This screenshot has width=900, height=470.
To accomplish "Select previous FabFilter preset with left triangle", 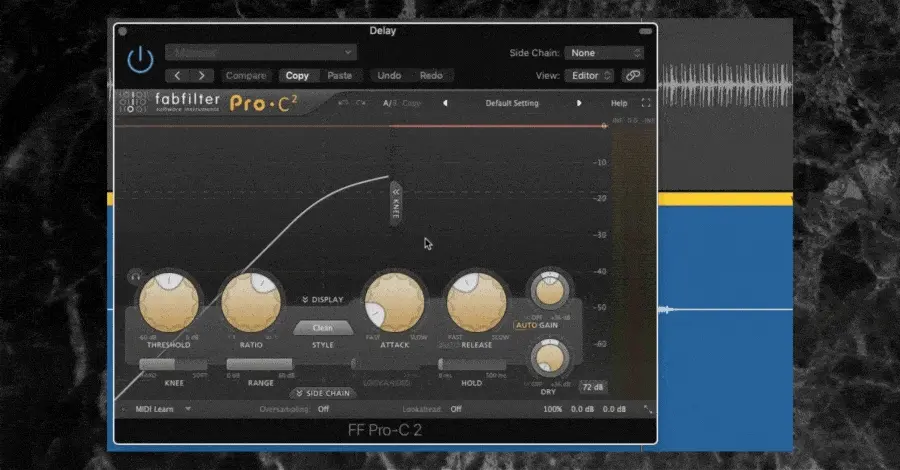I will coord(445,103).
